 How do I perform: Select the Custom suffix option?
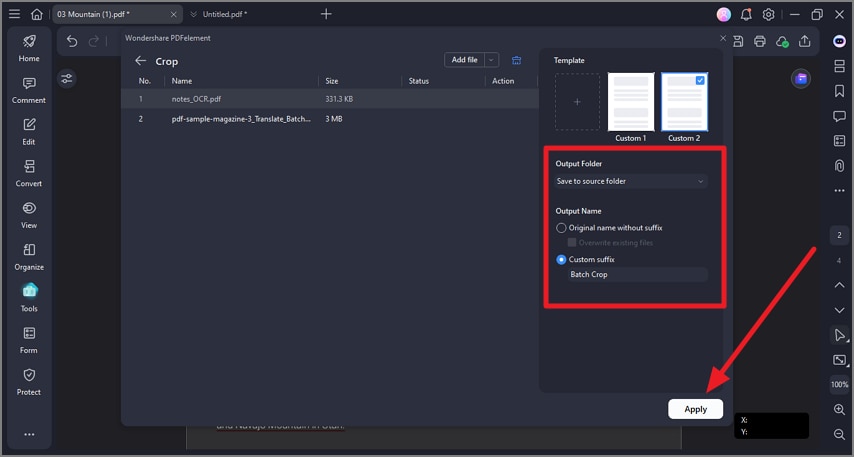(561, 260)
